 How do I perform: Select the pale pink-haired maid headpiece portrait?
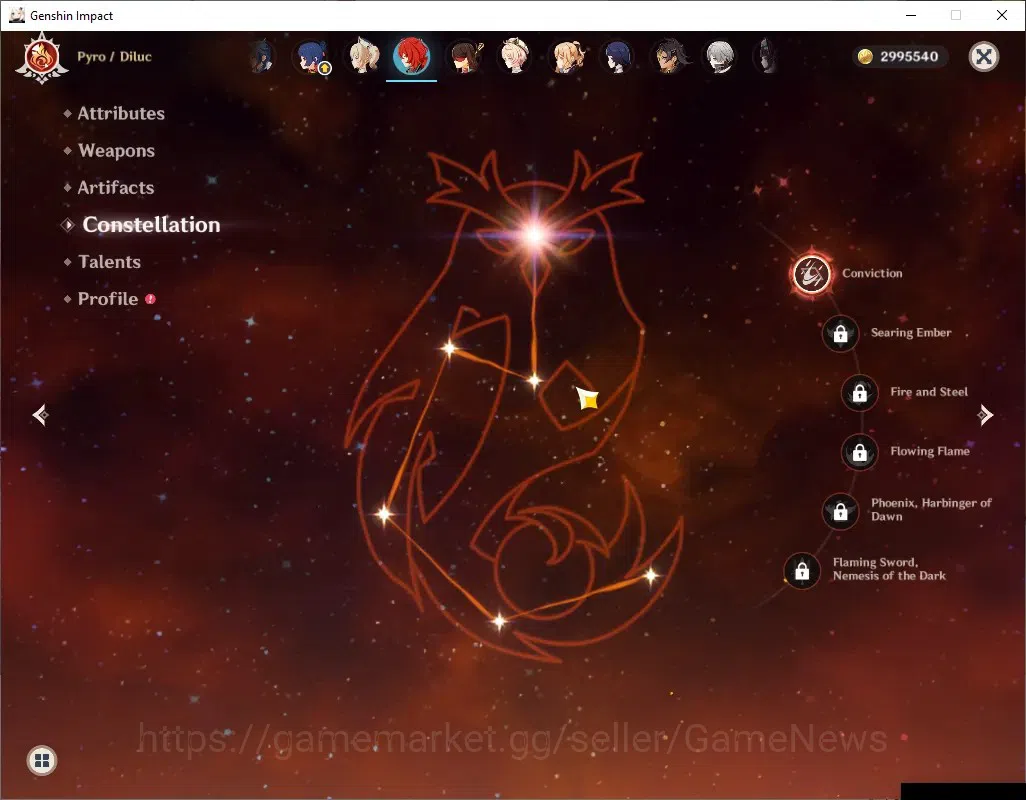(514, 56)
